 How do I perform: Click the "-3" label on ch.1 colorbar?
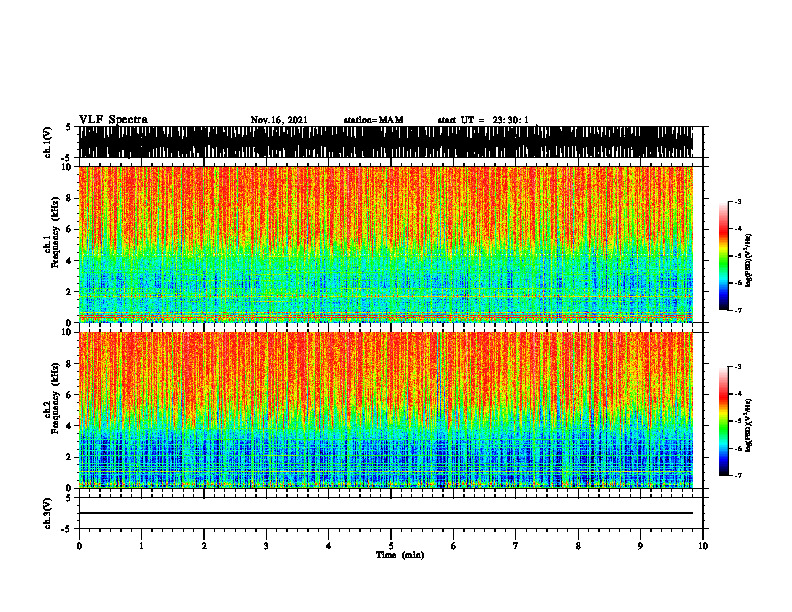tap(738, 202)
